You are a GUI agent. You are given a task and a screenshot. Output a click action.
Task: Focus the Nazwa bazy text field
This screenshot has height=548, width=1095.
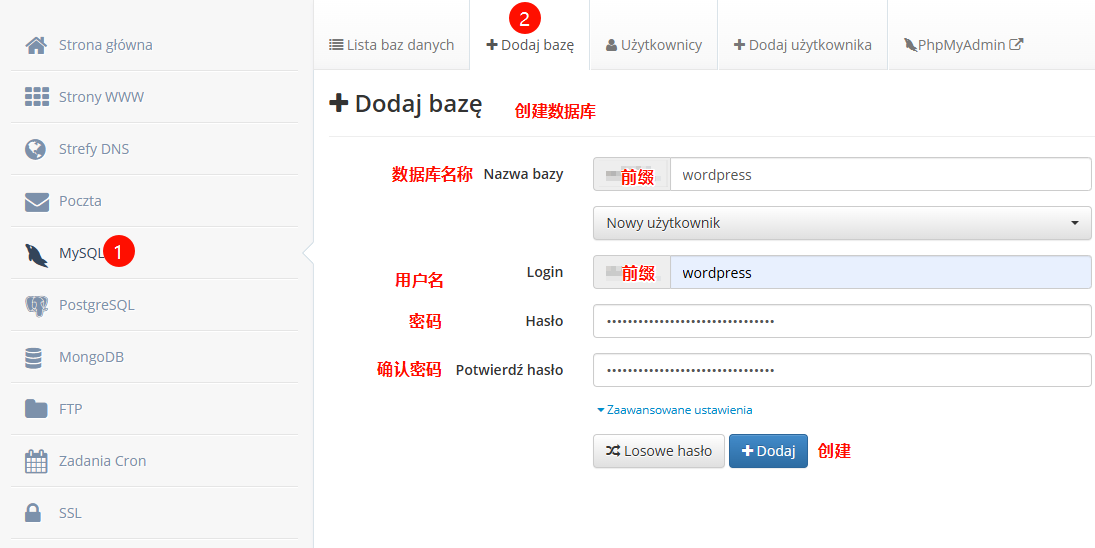point(880,175)
